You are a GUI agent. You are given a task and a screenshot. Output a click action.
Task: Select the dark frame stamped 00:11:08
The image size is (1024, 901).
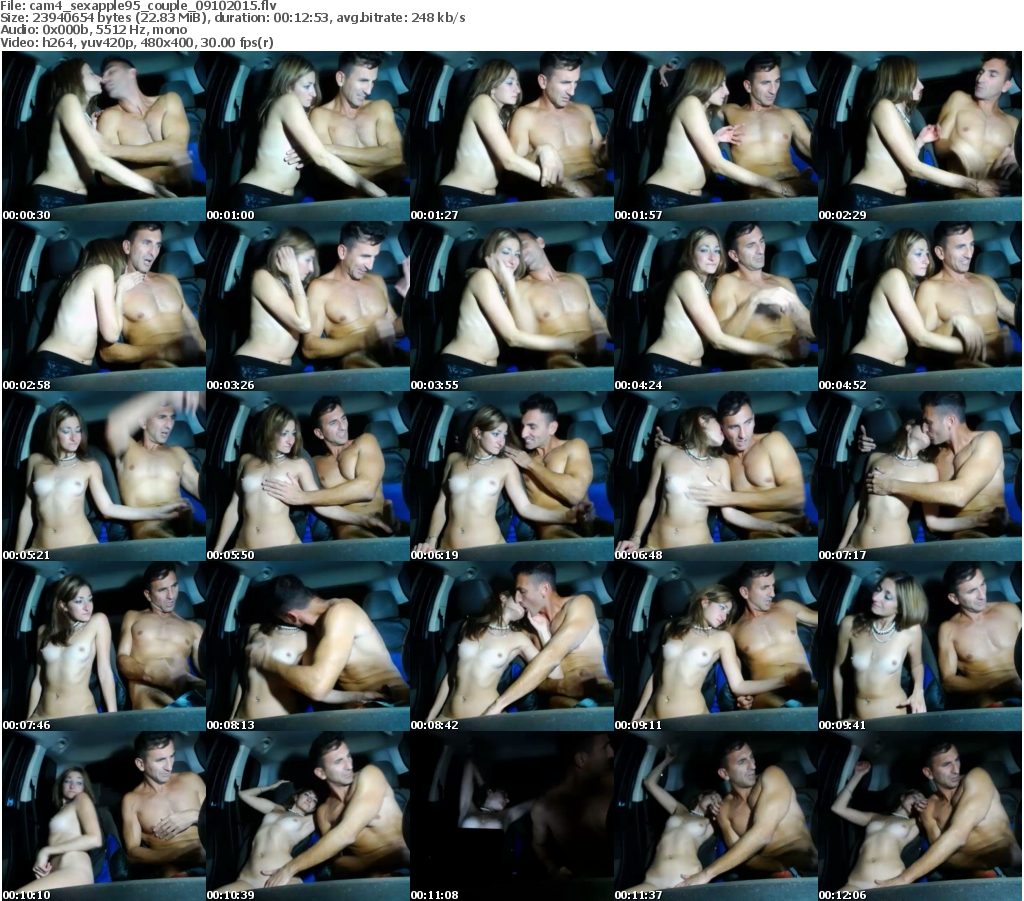coord(511,816)
